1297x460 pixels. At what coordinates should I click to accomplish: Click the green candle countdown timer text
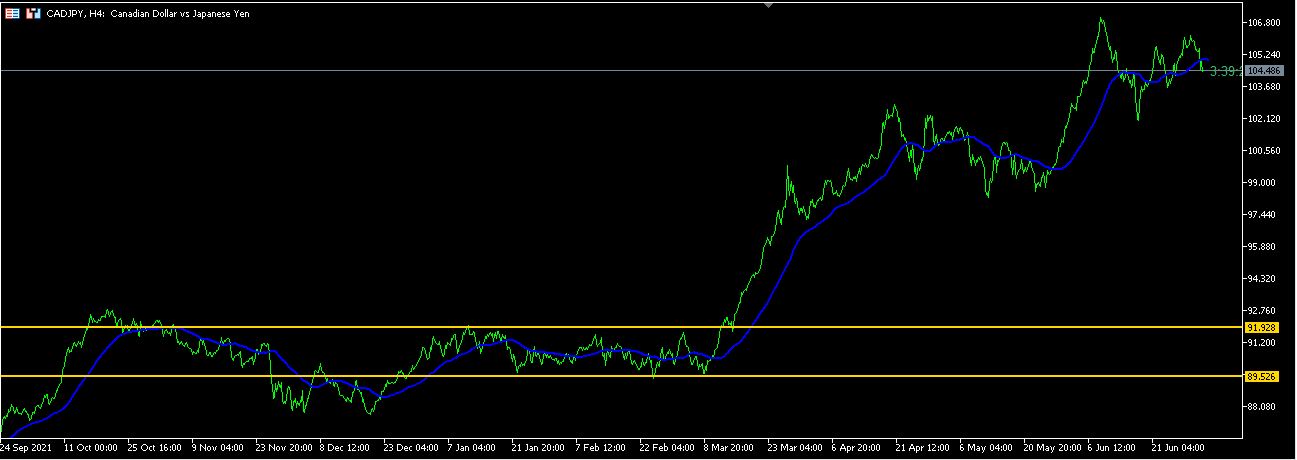[x=1224, y=71]
